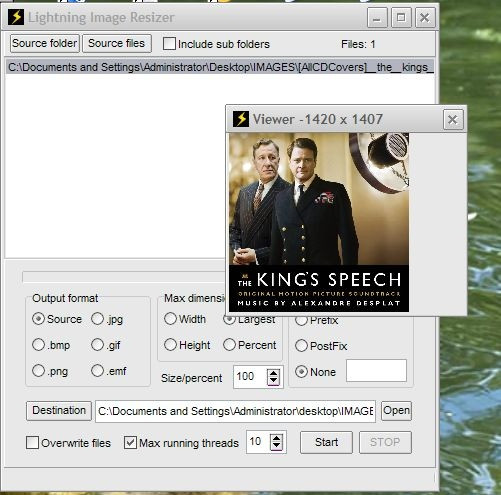501x495 pixels.
Task: Close the Viewer window
Action: point(453,119)
